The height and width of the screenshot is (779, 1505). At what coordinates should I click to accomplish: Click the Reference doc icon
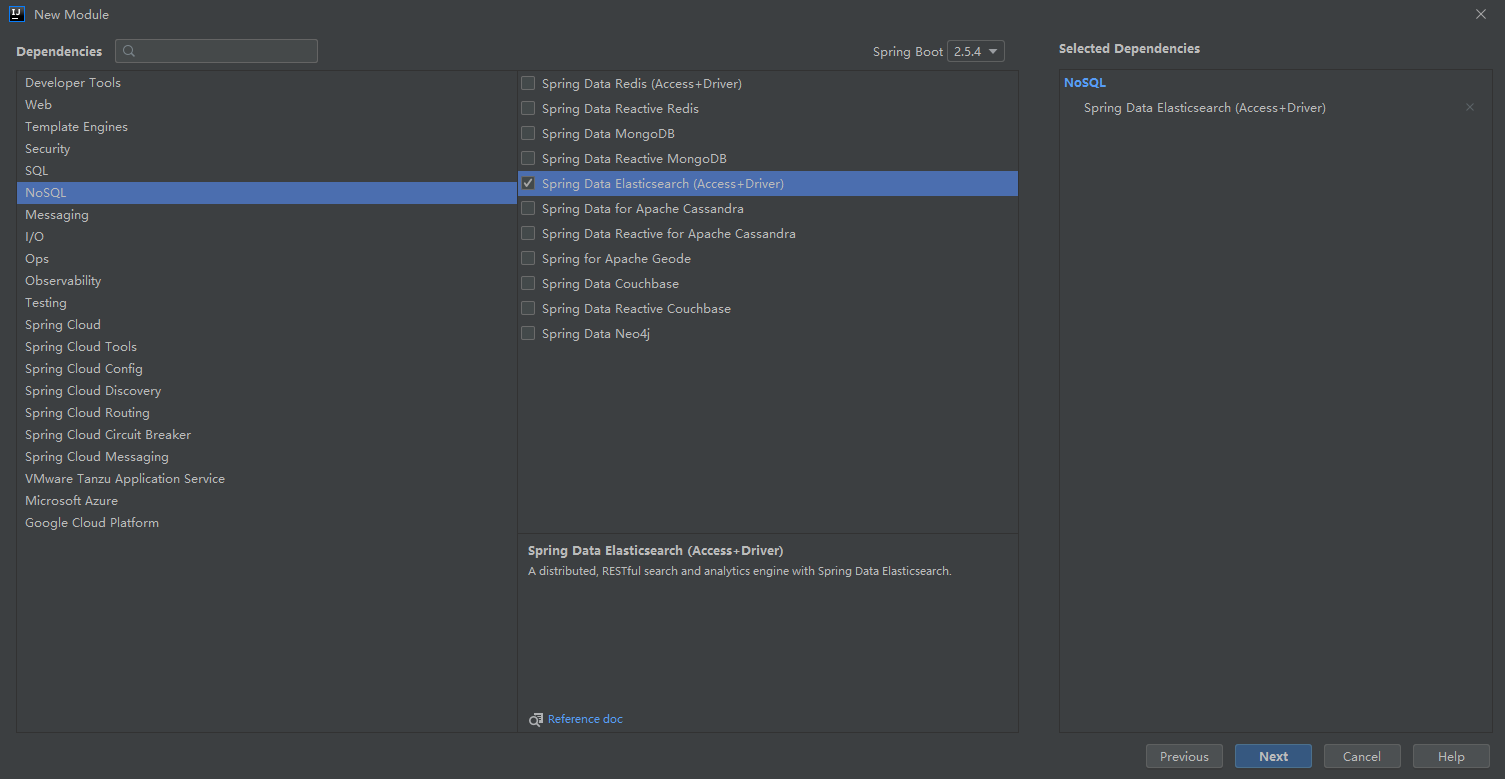536,719
